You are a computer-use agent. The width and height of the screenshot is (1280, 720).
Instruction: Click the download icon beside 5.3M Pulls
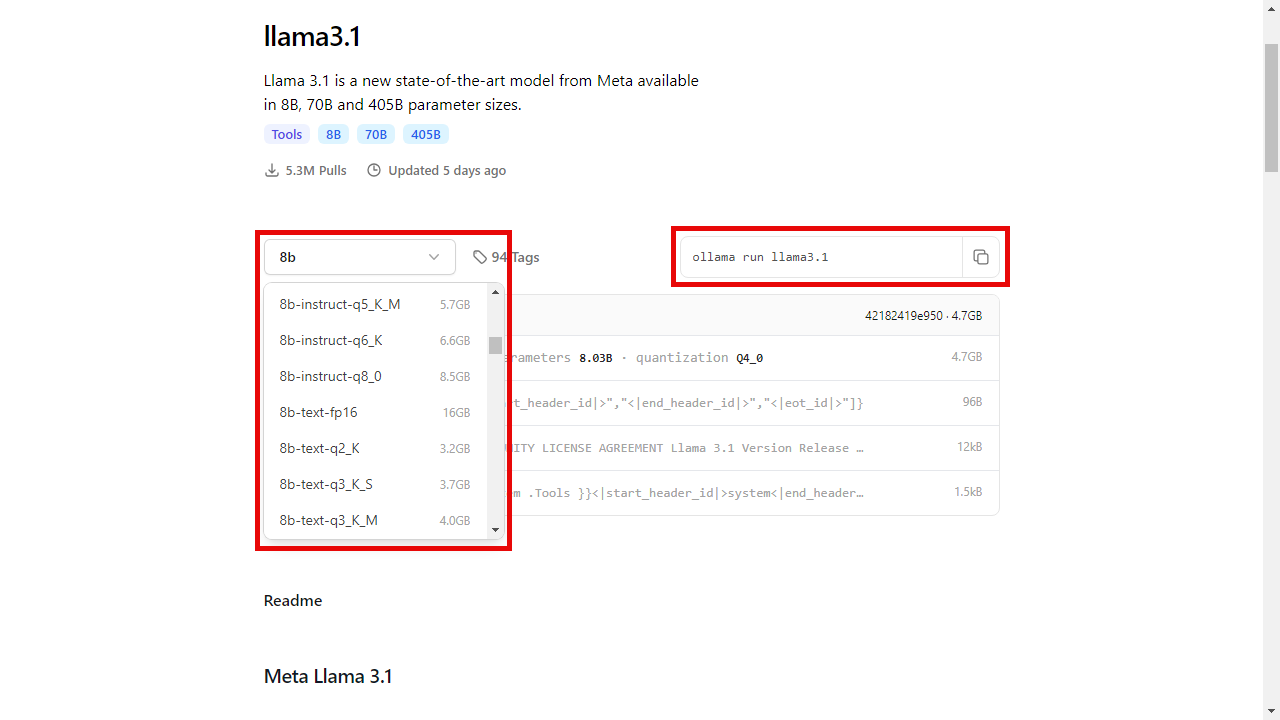point(271,170)
